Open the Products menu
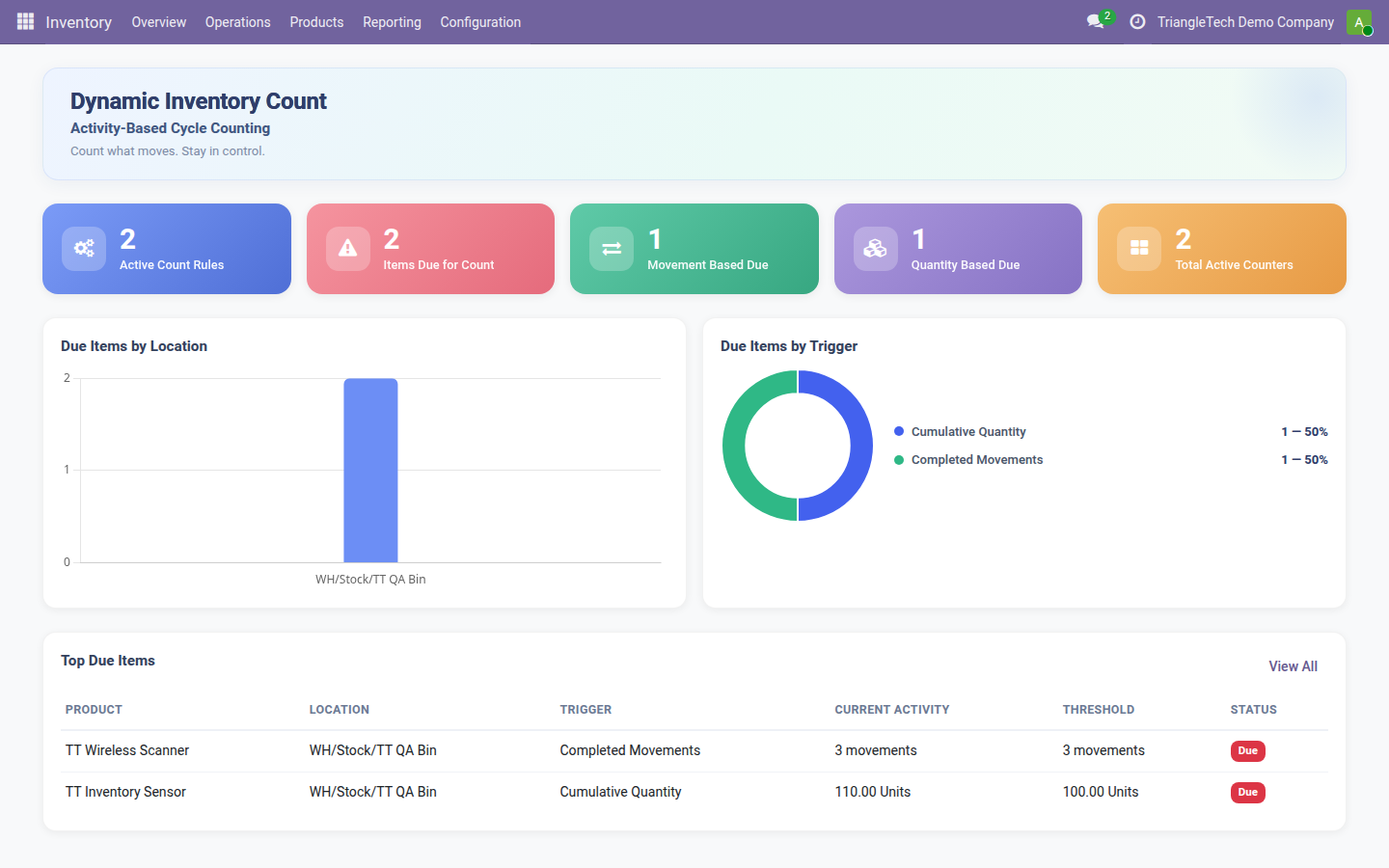This screenshot has height=868, width=1389. (316, 22)
